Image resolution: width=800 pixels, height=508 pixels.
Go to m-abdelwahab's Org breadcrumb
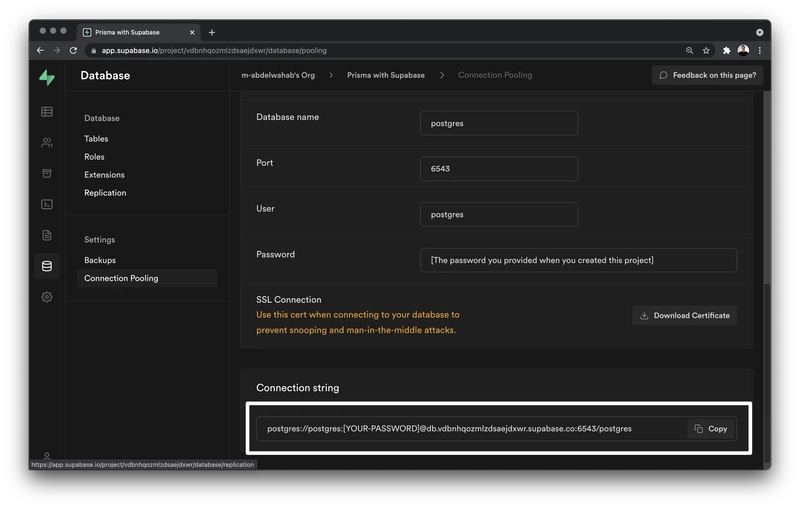pos(278,75)
